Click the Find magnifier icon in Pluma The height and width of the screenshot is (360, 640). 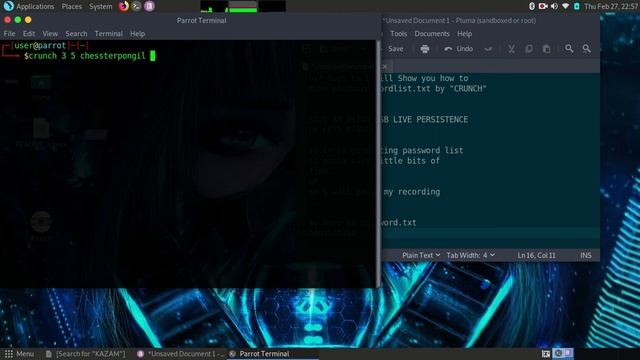click(x=569, y=49)
